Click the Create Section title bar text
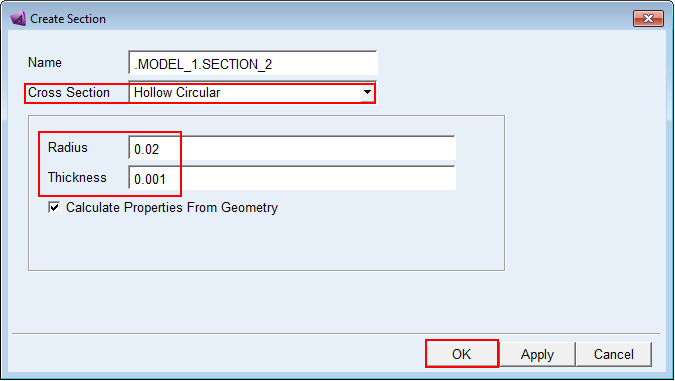 pyautogui.click(x=68, y=19)
